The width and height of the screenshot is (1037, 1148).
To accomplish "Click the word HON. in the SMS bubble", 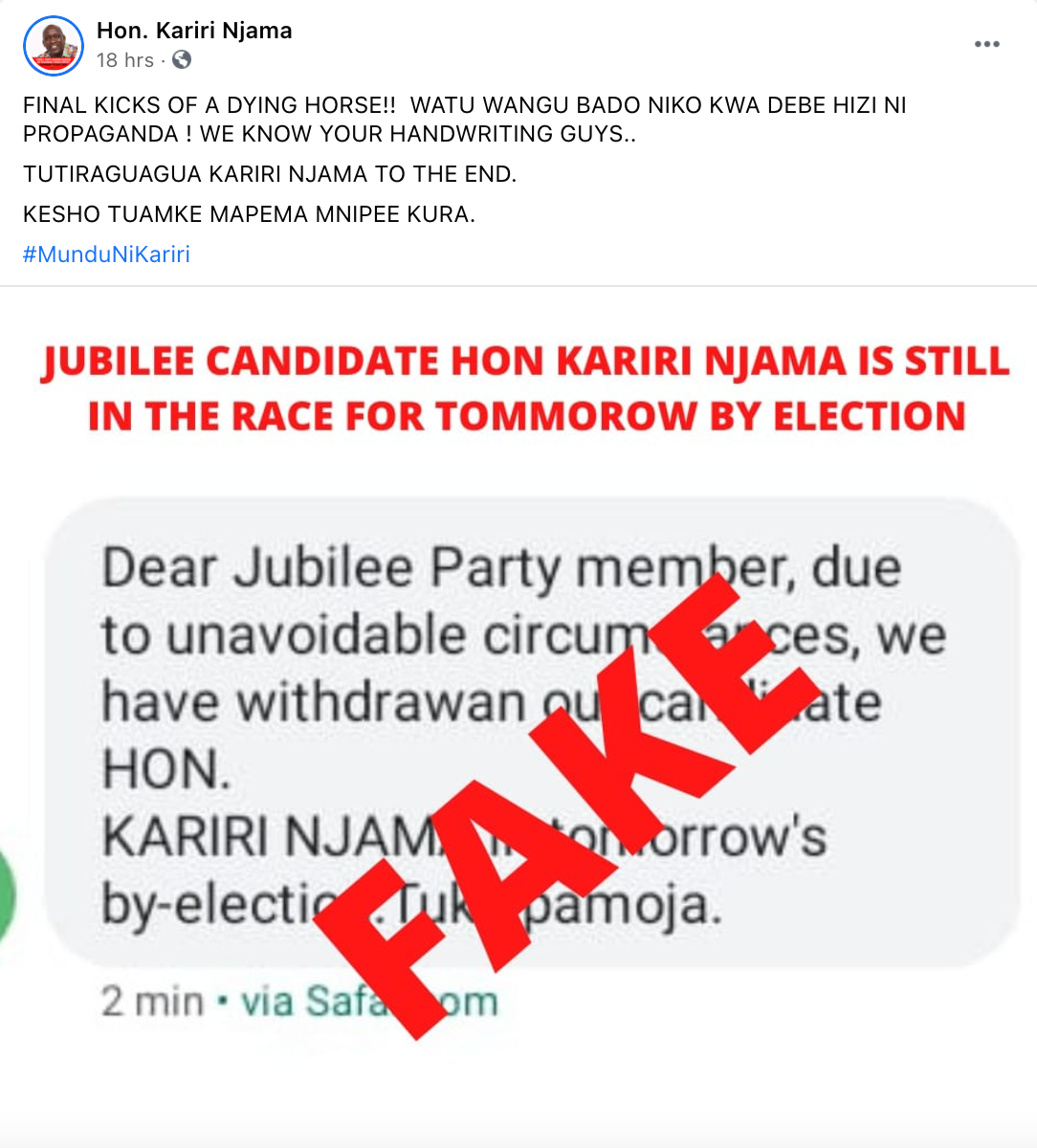I will [166, 769].
